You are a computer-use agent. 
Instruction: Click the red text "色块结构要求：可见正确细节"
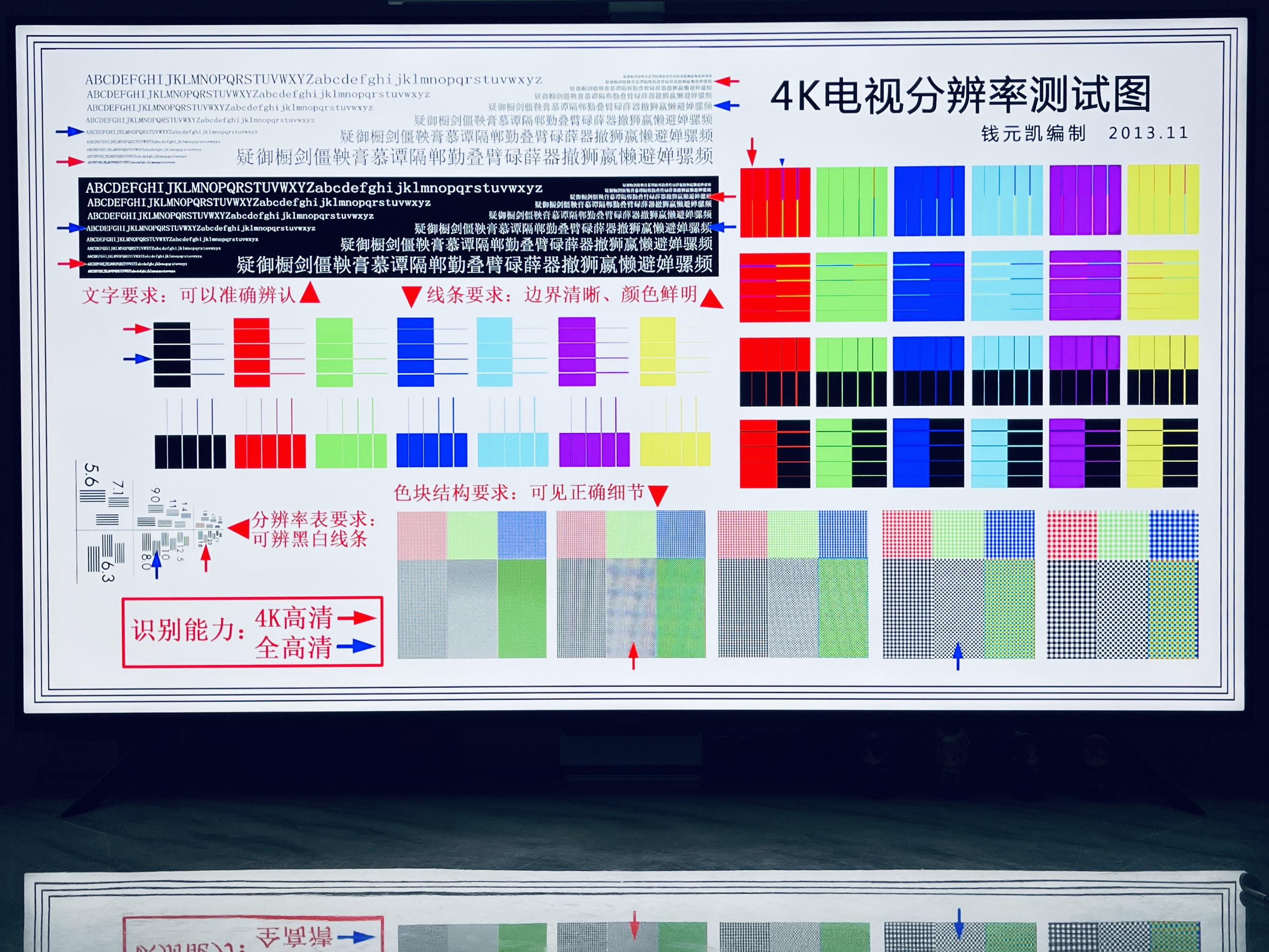(519, 492)
